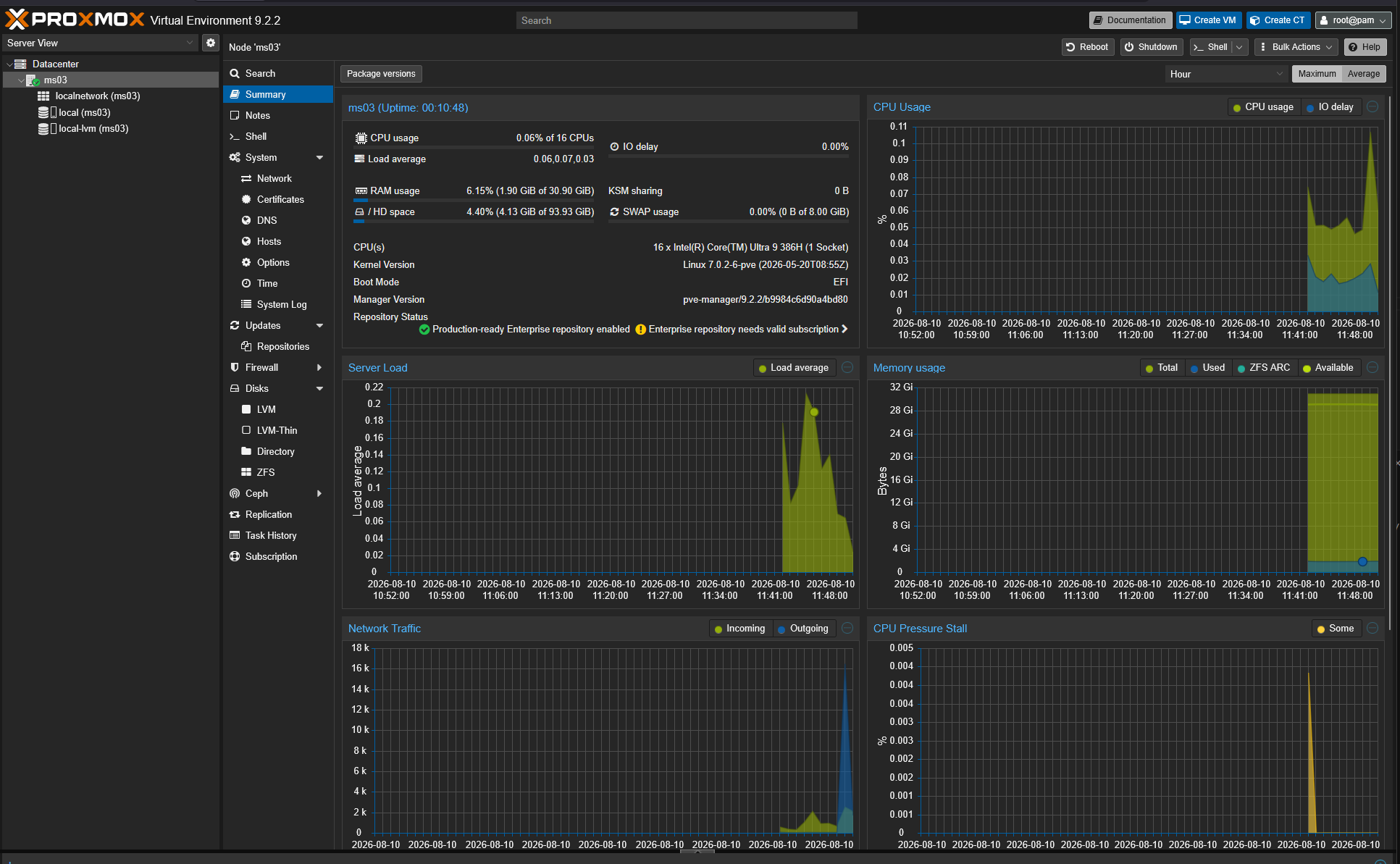The width and height of the screenshot is (1400, 864).
Task: Open the System Log list icon entry
Action: (x=246, y=304)
